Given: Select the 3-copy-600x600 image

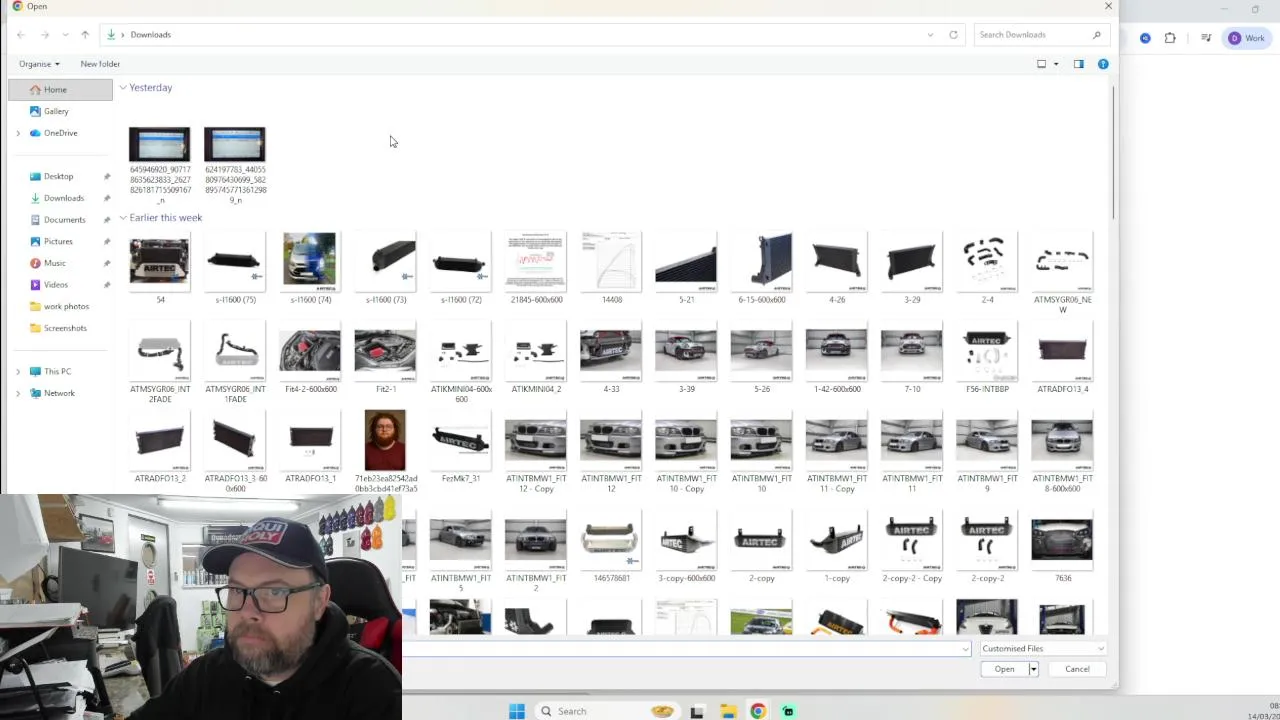Looking at the screenshot, I should coord(686,548).
